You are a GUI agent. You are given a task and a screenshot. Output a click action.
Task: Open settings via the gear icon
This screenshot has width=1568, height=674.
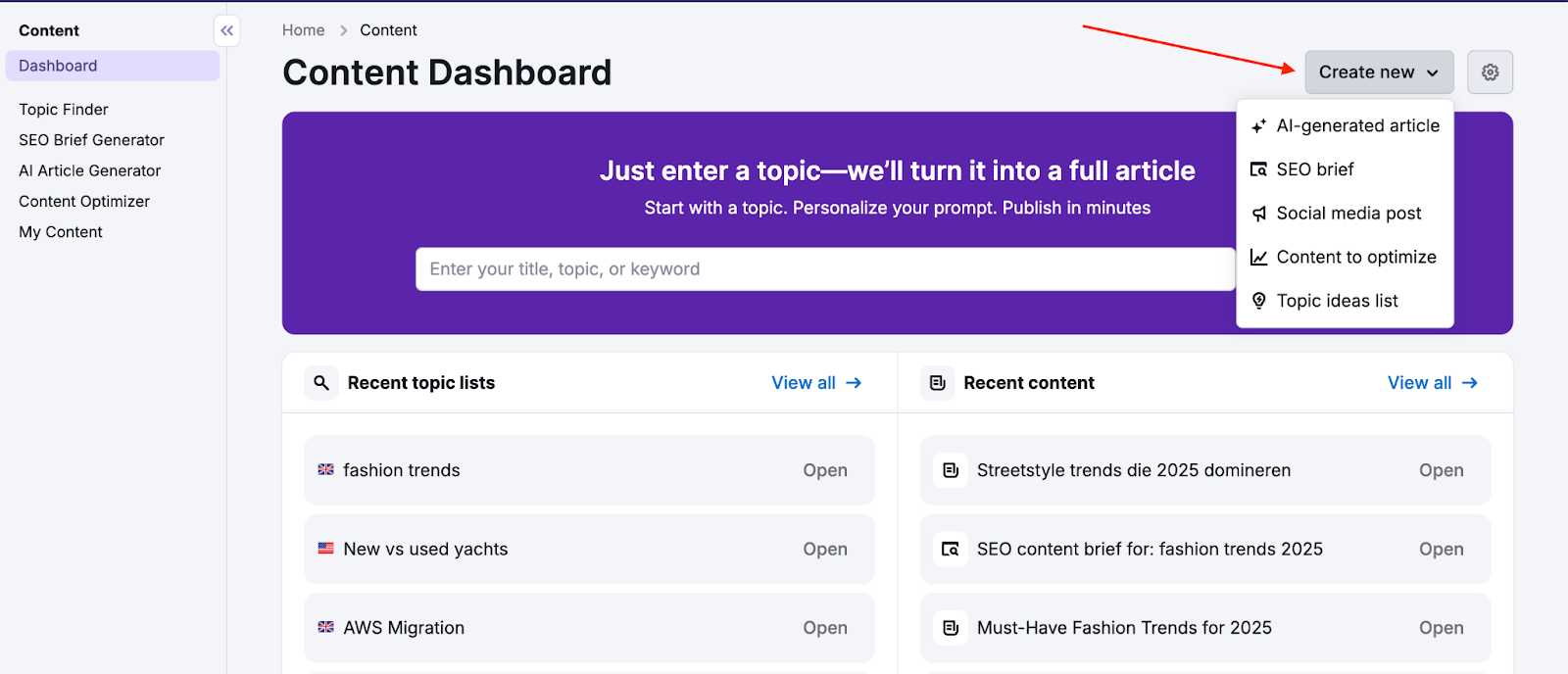pos(1490,72)
